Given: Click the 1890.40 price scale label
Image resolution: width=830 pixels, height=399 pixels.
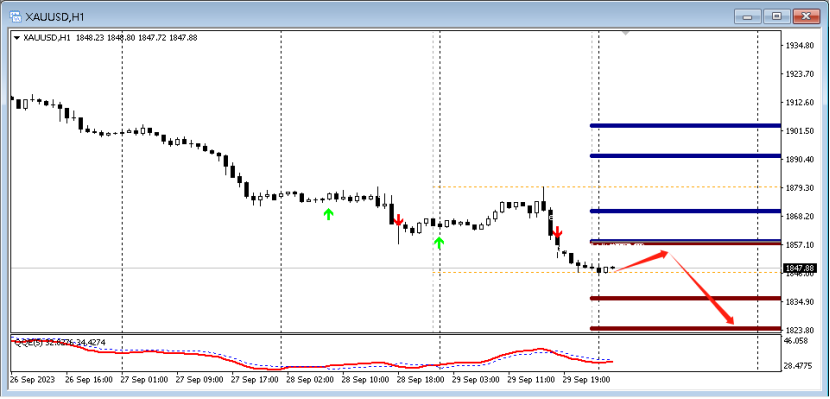Looking at the screenshot, I should tap(801, 159).
